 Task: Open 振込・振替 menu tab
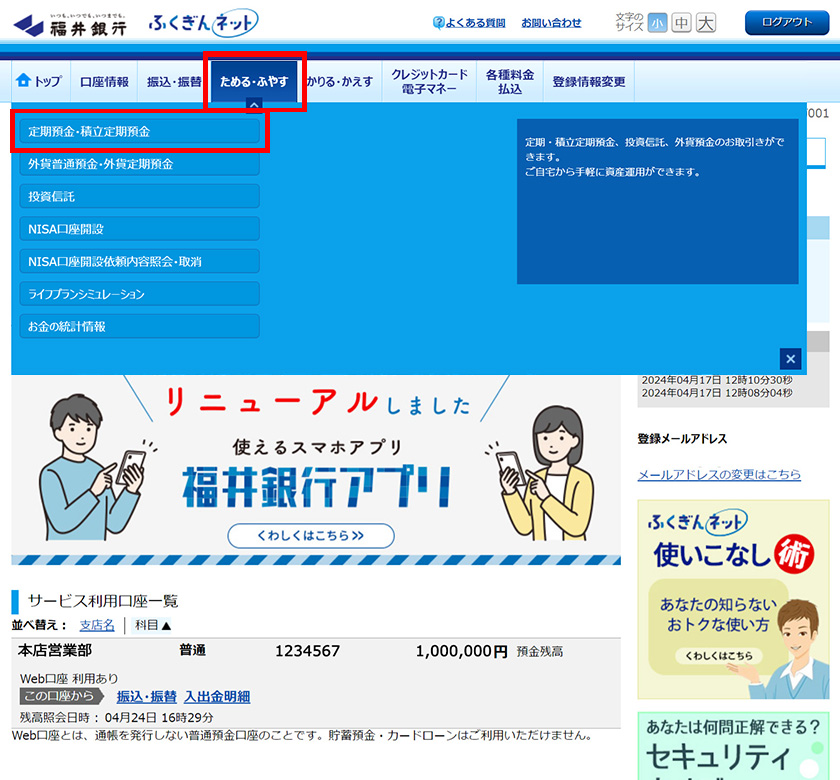(x=174, y=81)
